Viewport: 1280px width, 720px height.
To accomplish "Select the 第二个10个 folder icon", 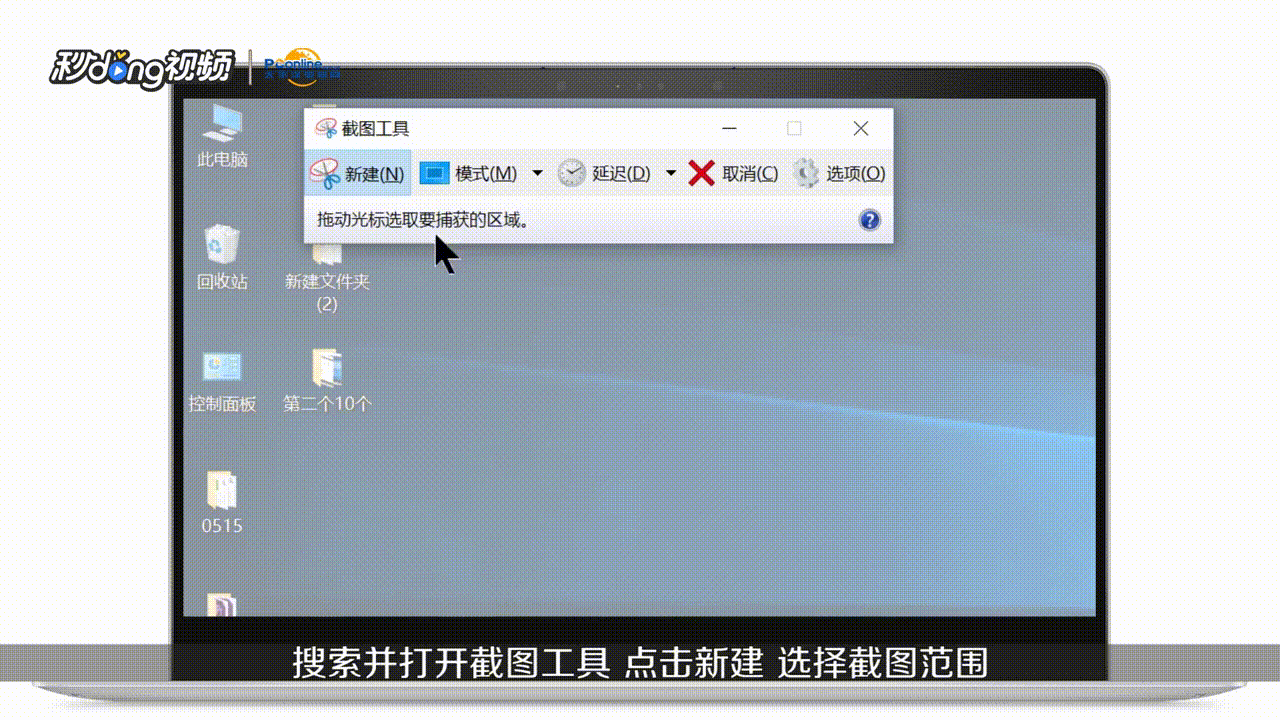I will point(327,381).
